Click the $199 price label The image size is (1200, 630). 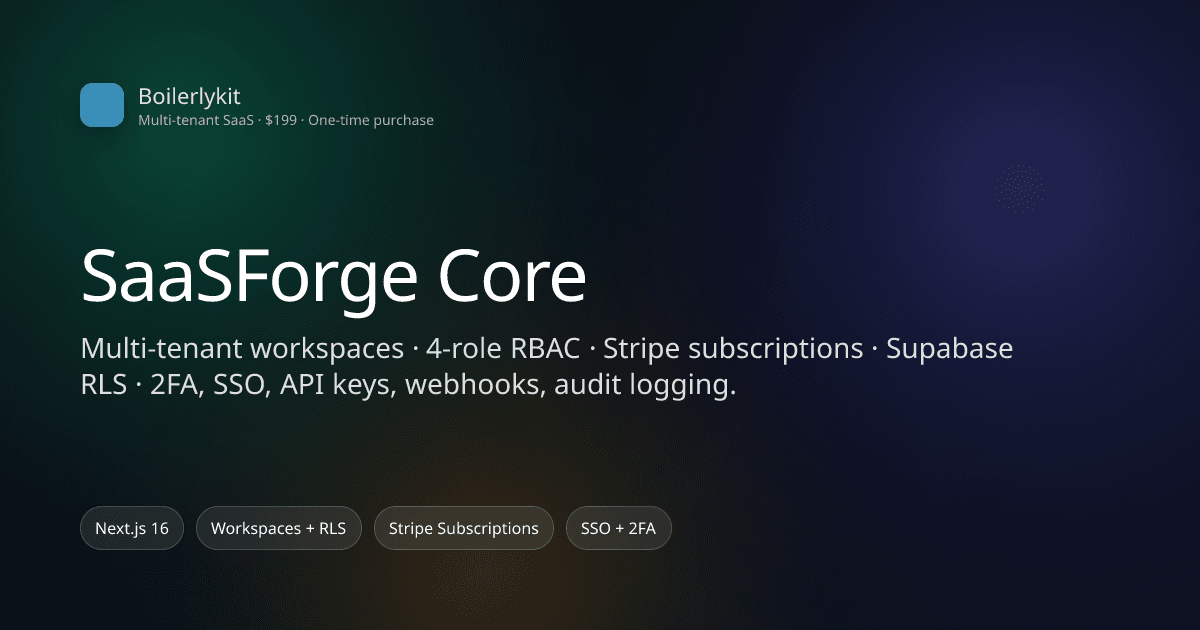point(281,120)
